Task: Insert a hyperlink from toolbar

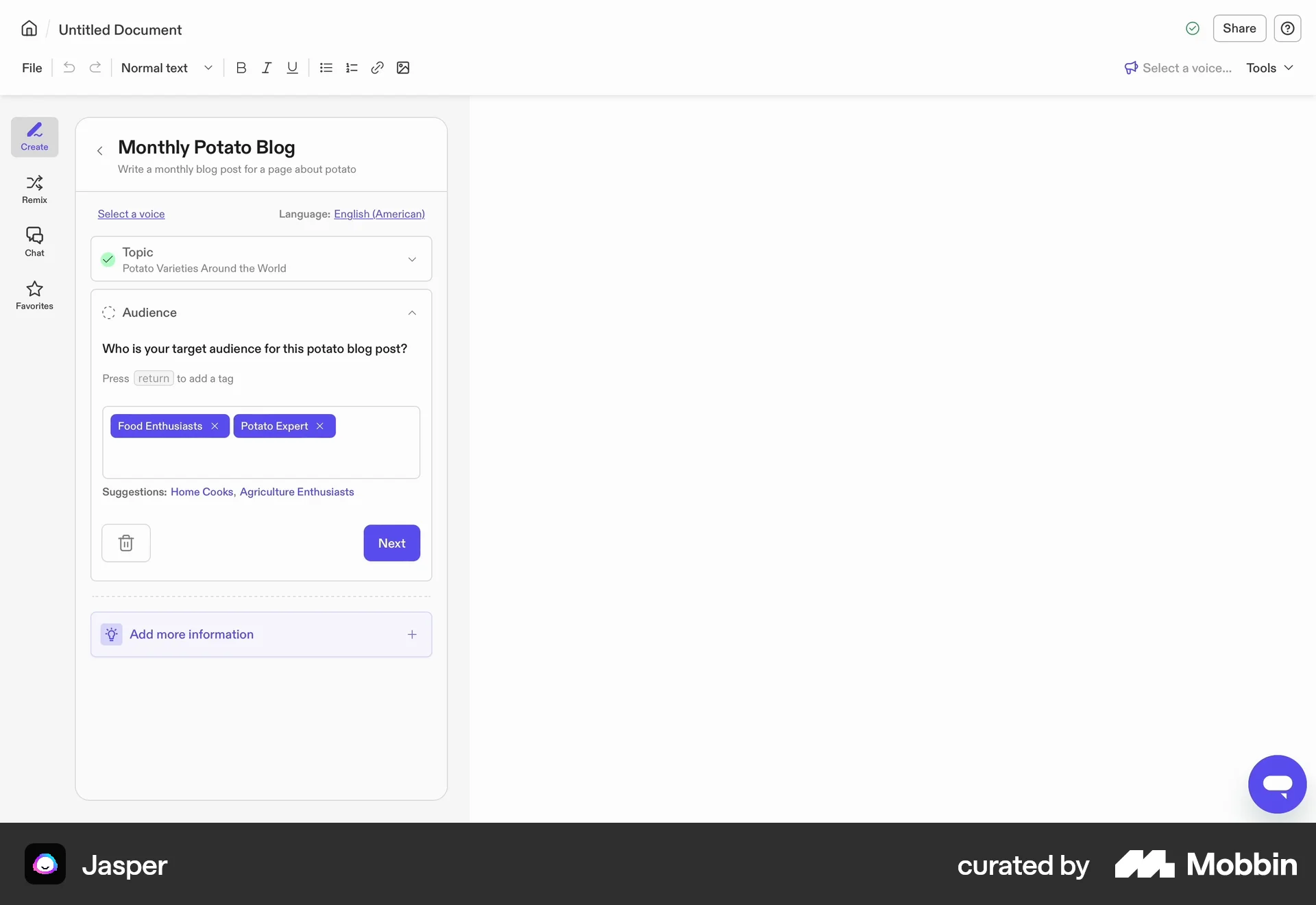Action: (377, 68)
